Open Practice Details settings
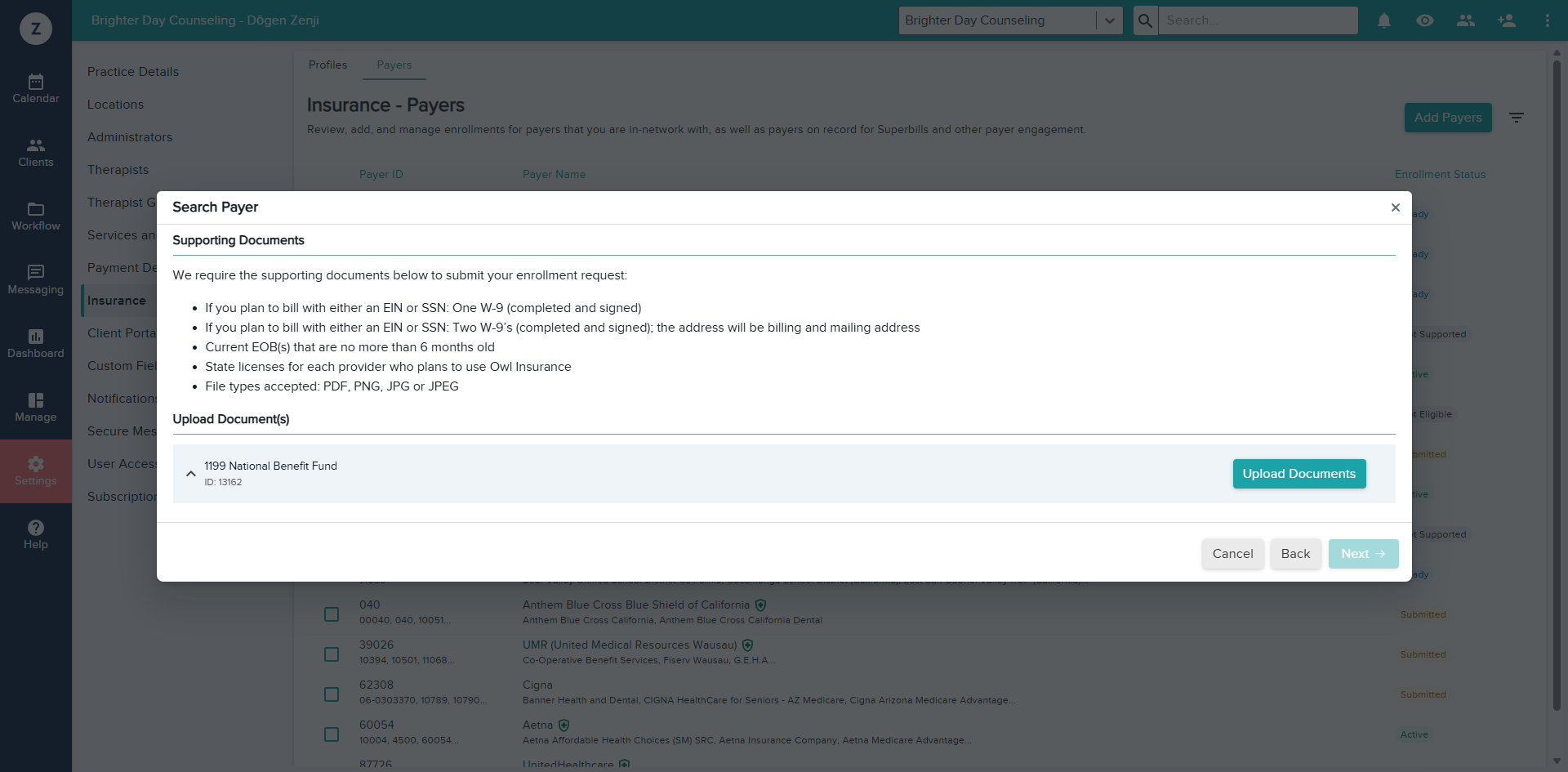The height and width of the screenshot is (772, 1568). coord(133,72)
